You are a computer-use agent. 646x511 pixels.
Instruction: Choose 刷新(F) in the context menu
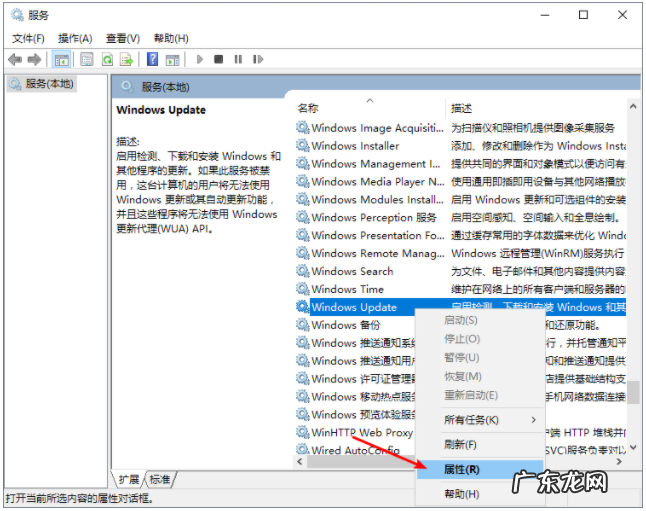480,445
